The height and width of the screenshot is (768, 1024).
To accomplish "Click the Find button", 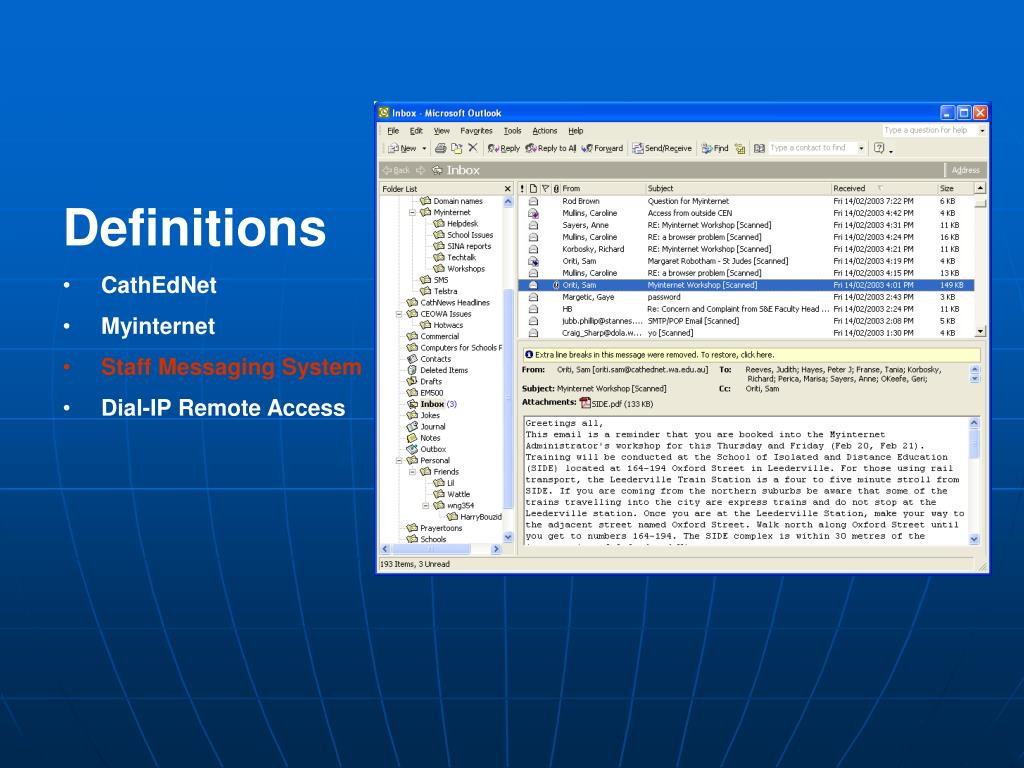I will click(x=714, y=148).
